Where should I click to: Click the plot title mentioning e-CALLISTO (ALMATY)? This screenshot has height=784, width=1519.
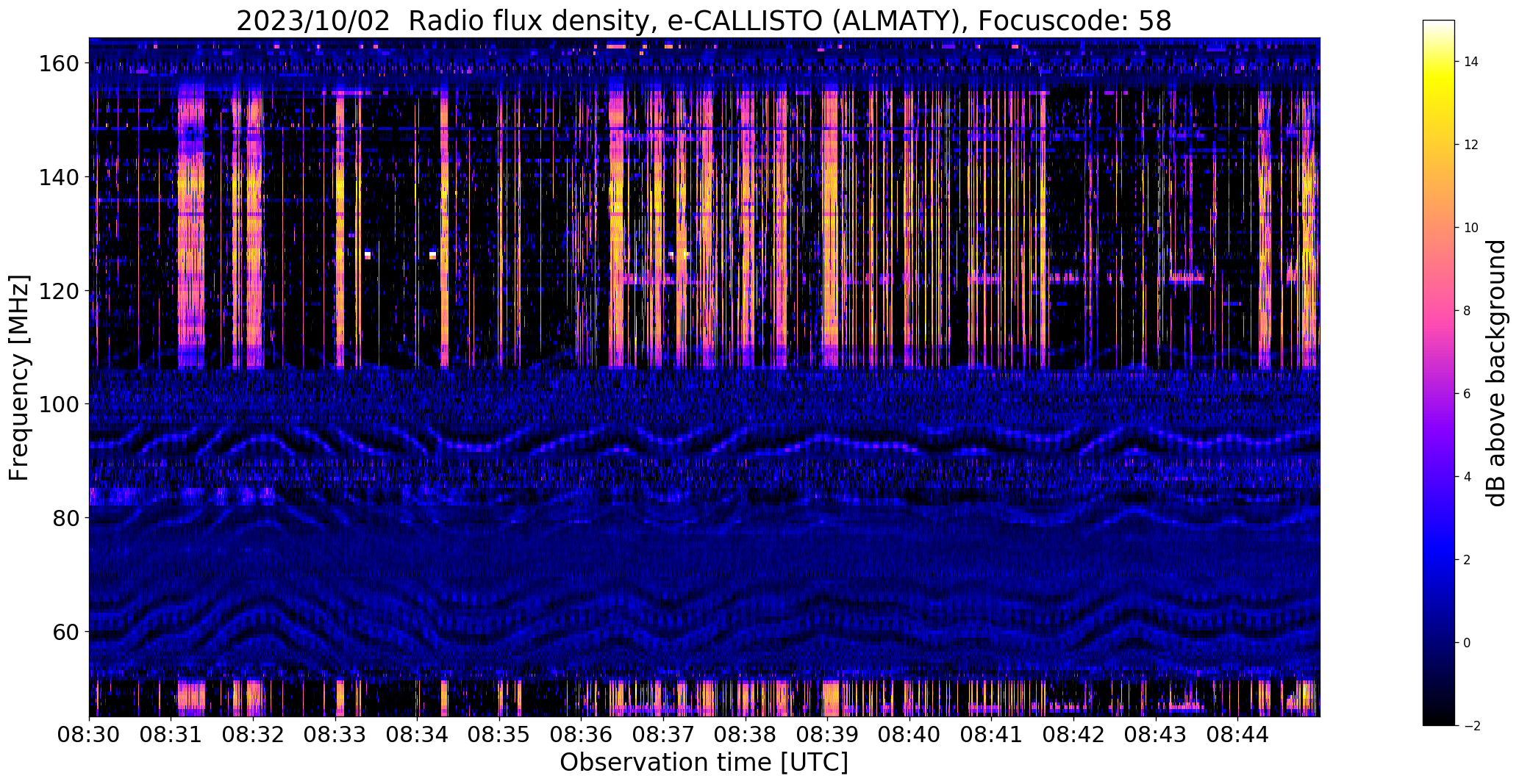point(704,21)
